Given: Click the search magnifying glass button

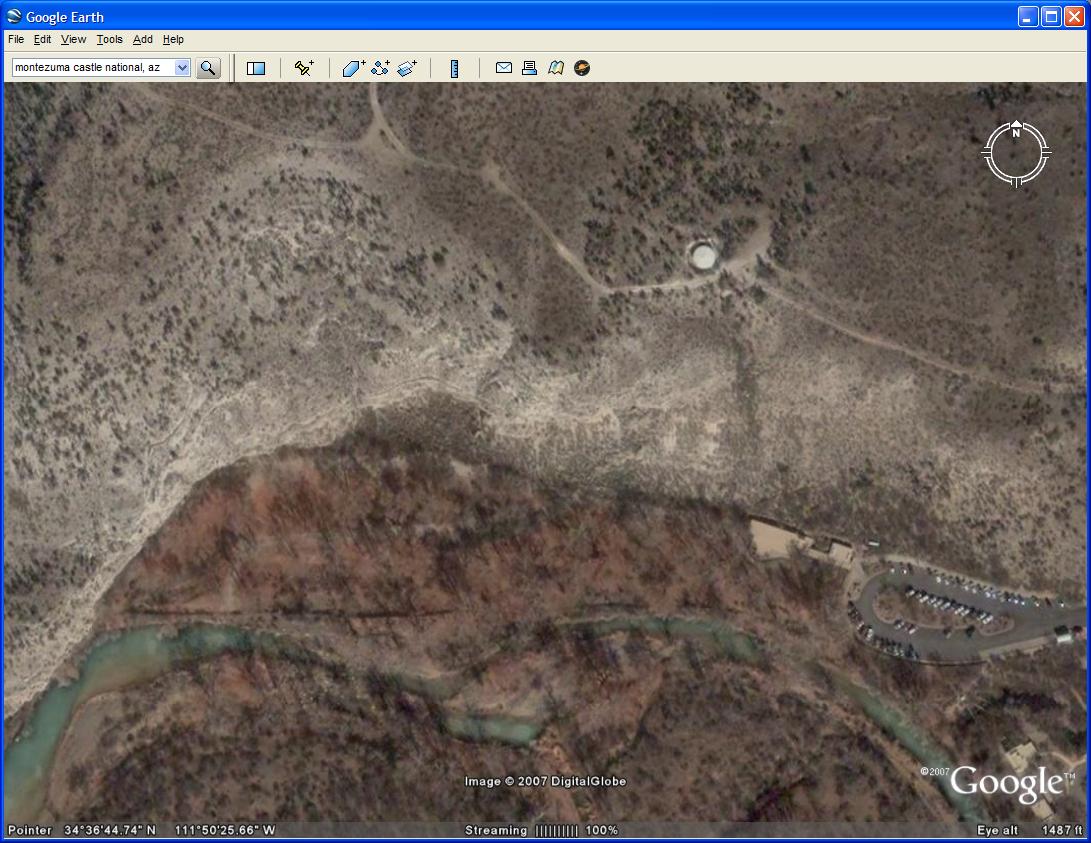Looking at the screenshot, I should [208, 68].
